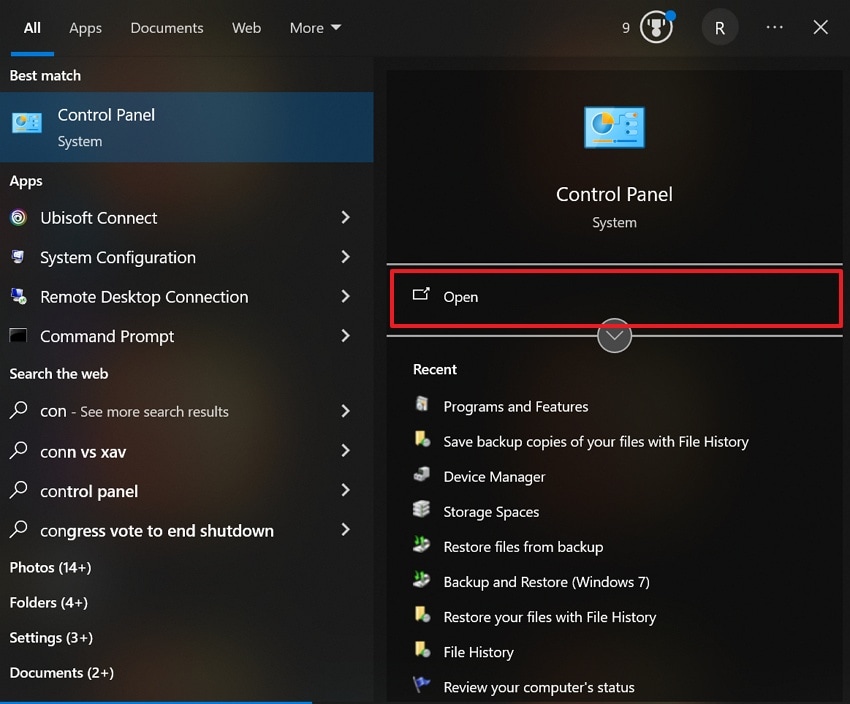Click the Control Panel icon in Best match
Viewport: 850px width, 704px height.
click(x=27, y=123)
